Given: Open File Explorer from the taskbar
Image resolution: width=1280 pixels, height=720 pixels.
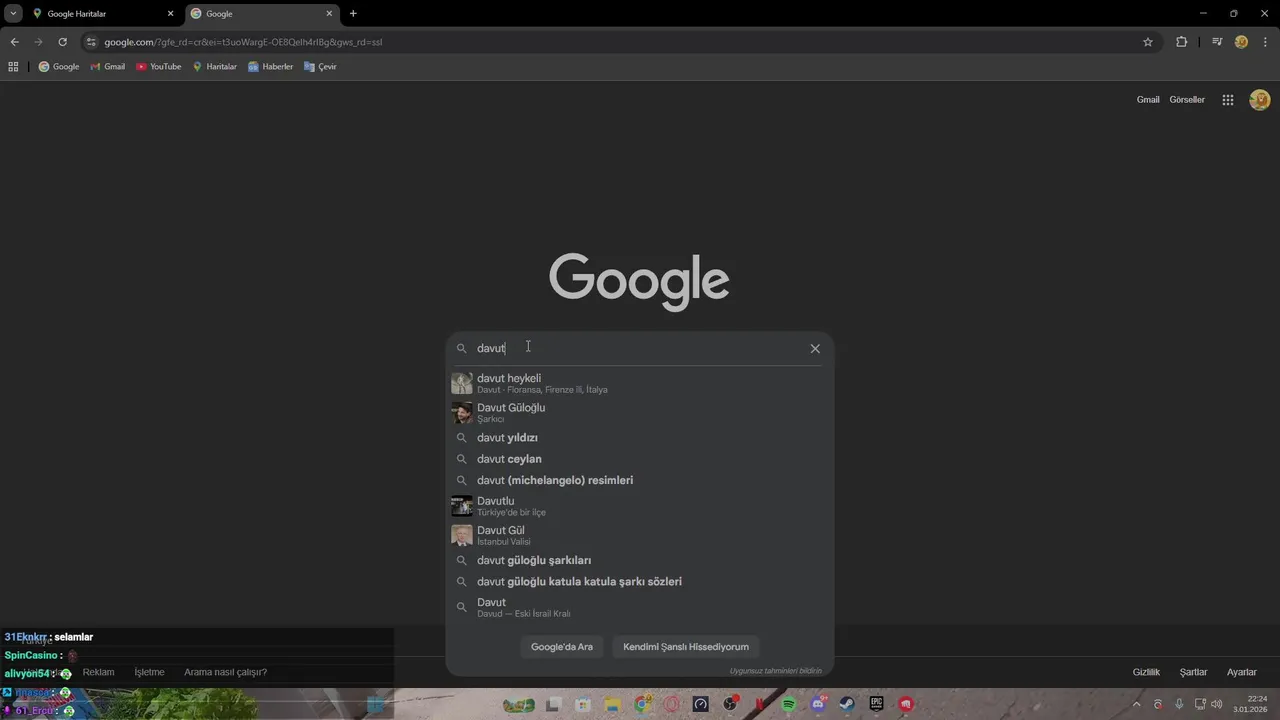Looking at the screenshot, I should coord(612,704).
